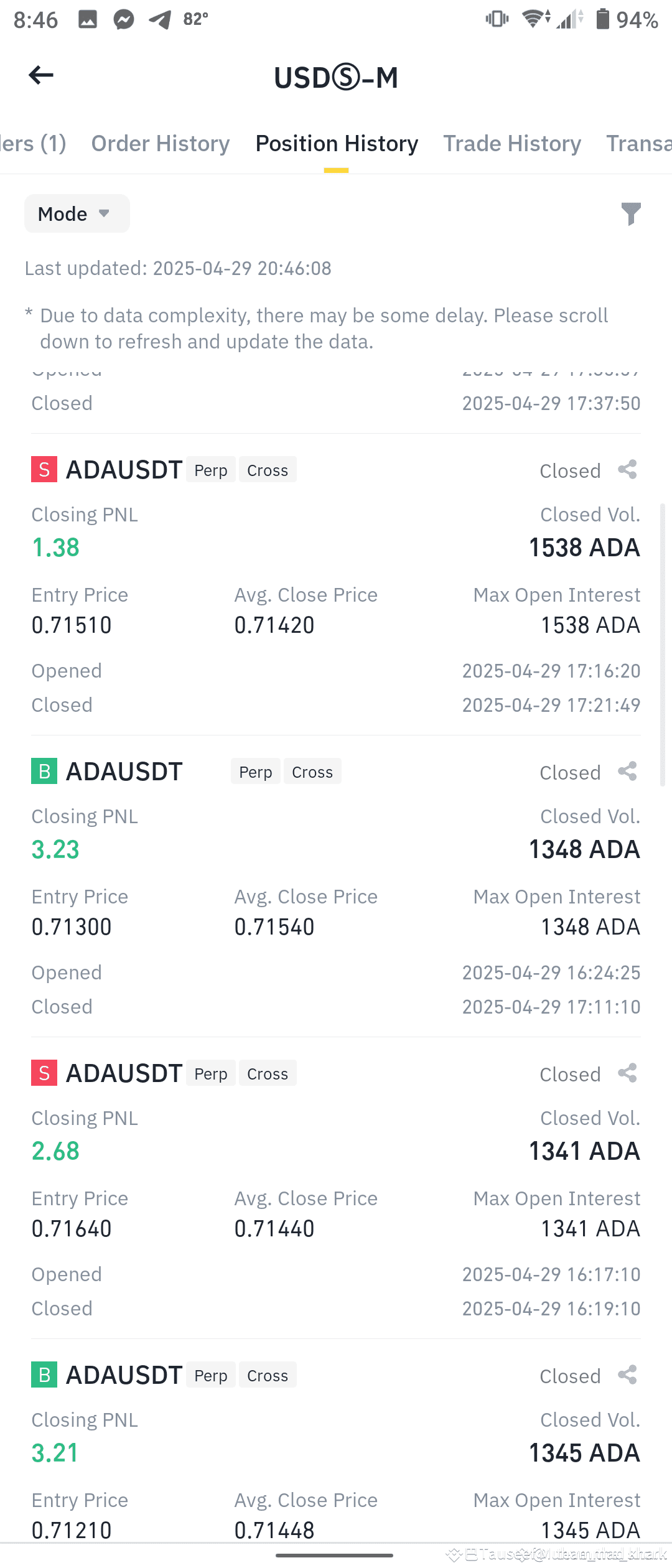Open the Mode dropdown
The height and width of the screenshot is (1568, 672).
tap(77, 213)
